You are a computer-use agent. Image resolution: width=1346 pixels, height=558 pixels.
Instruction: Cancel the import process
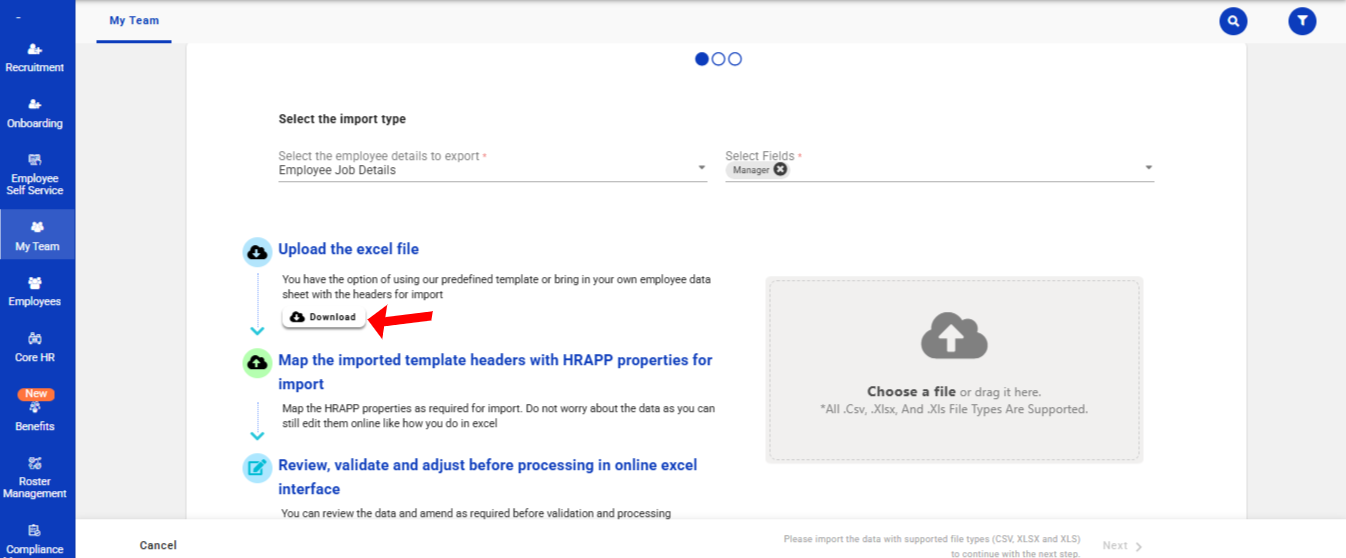158,545
